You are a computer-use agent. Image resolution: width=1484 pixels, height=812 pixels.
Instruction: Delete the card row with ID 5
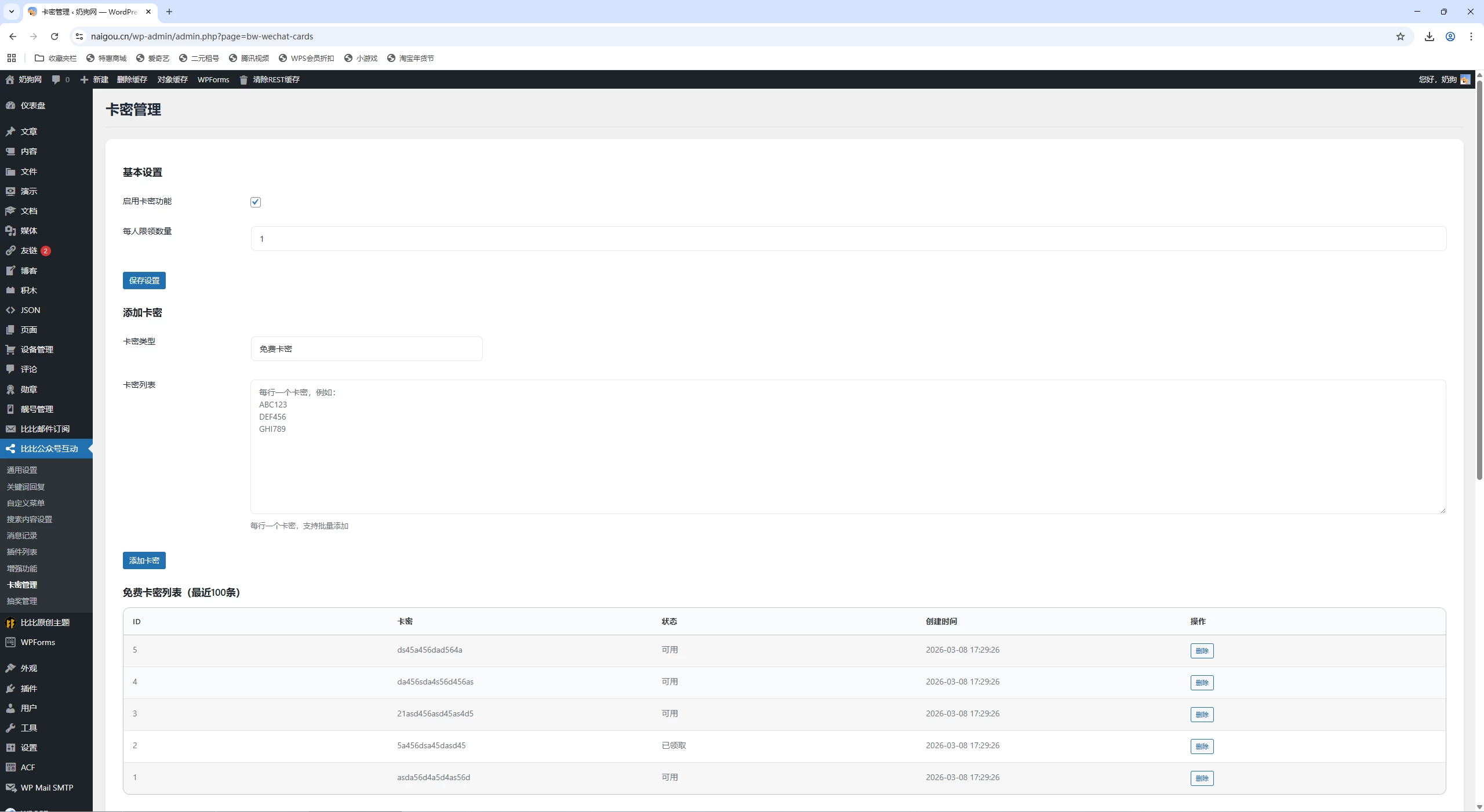point(1202,651)
